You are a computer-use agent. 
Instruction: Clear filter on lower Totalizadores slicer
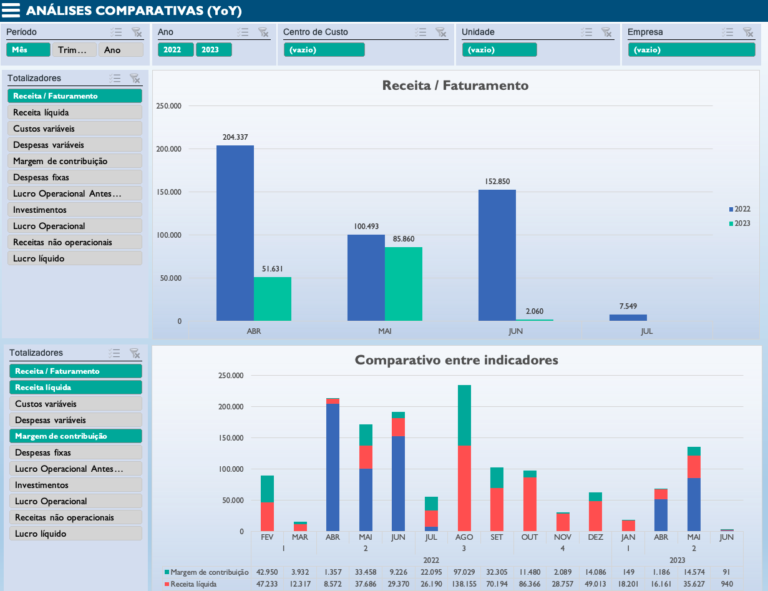coord(135,353)
